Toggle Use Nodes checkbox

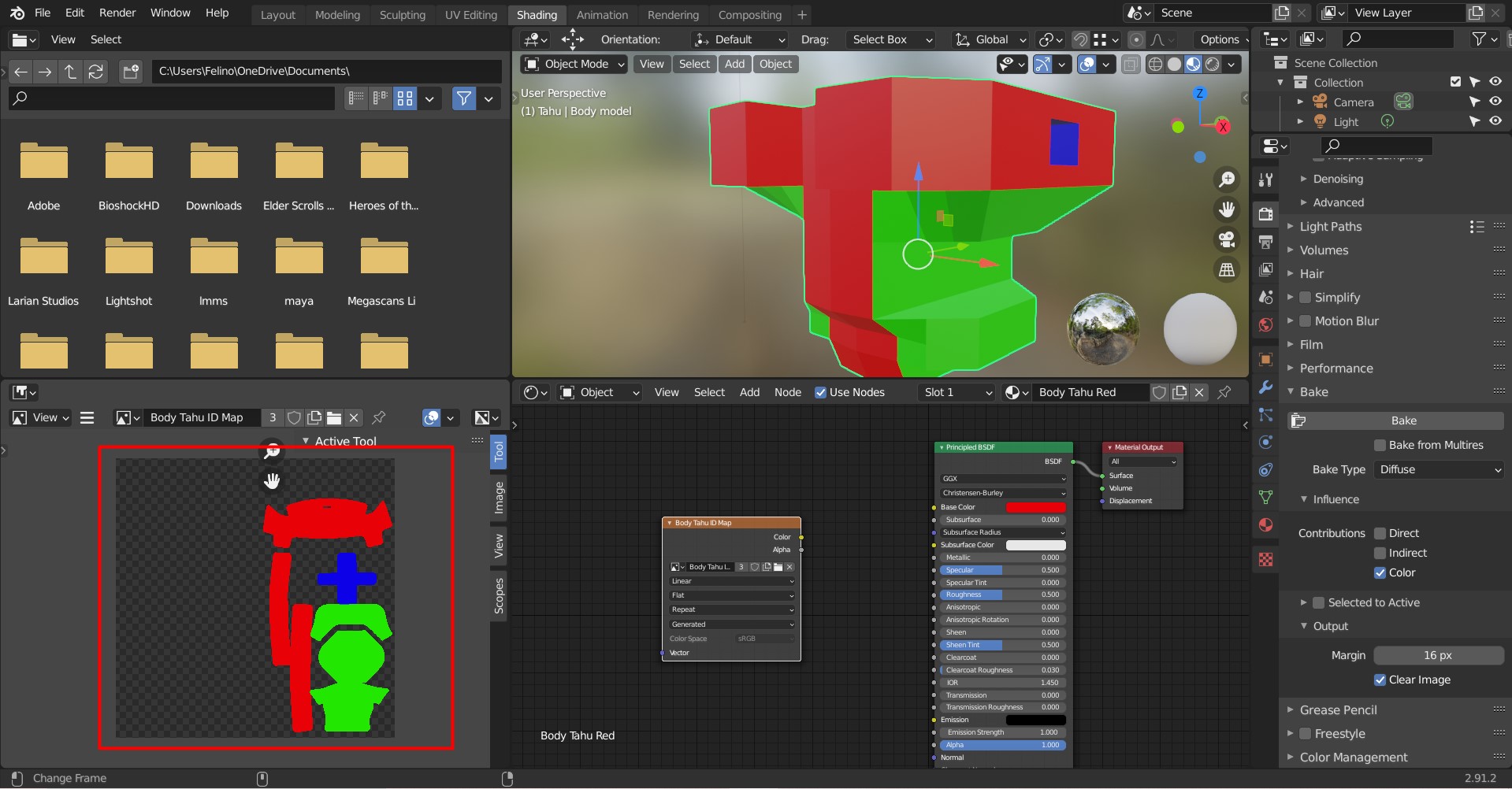tap(820, 392)
